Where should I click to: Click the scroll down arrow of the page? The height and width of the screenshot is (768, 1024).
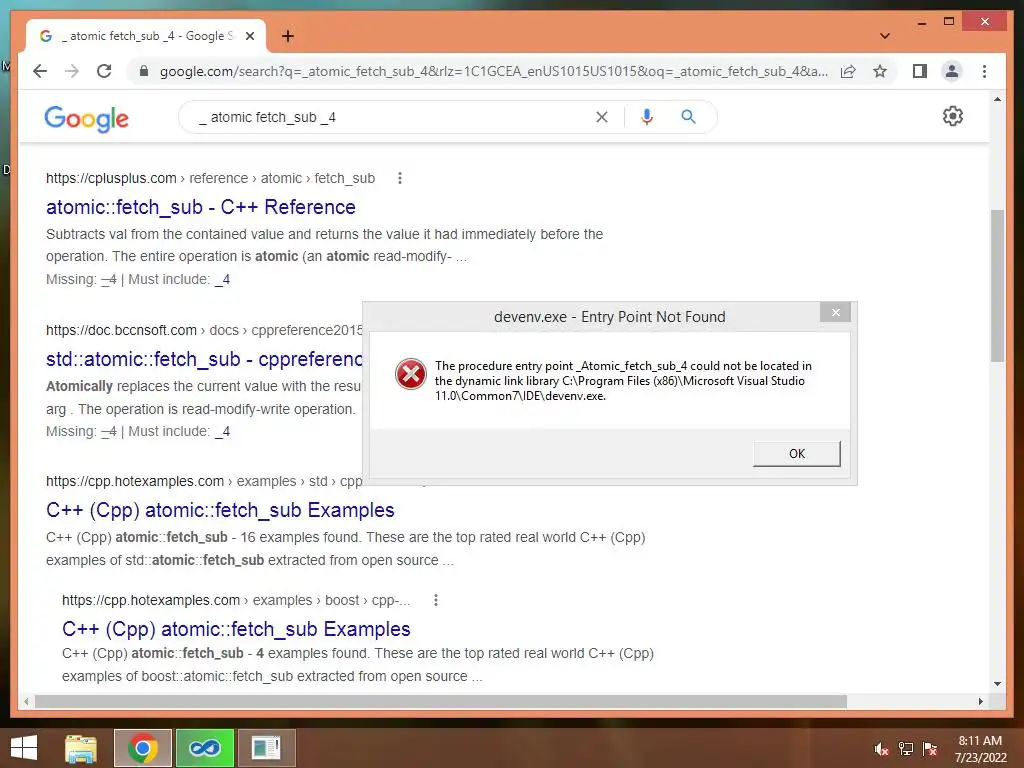[x=997, y=684]
